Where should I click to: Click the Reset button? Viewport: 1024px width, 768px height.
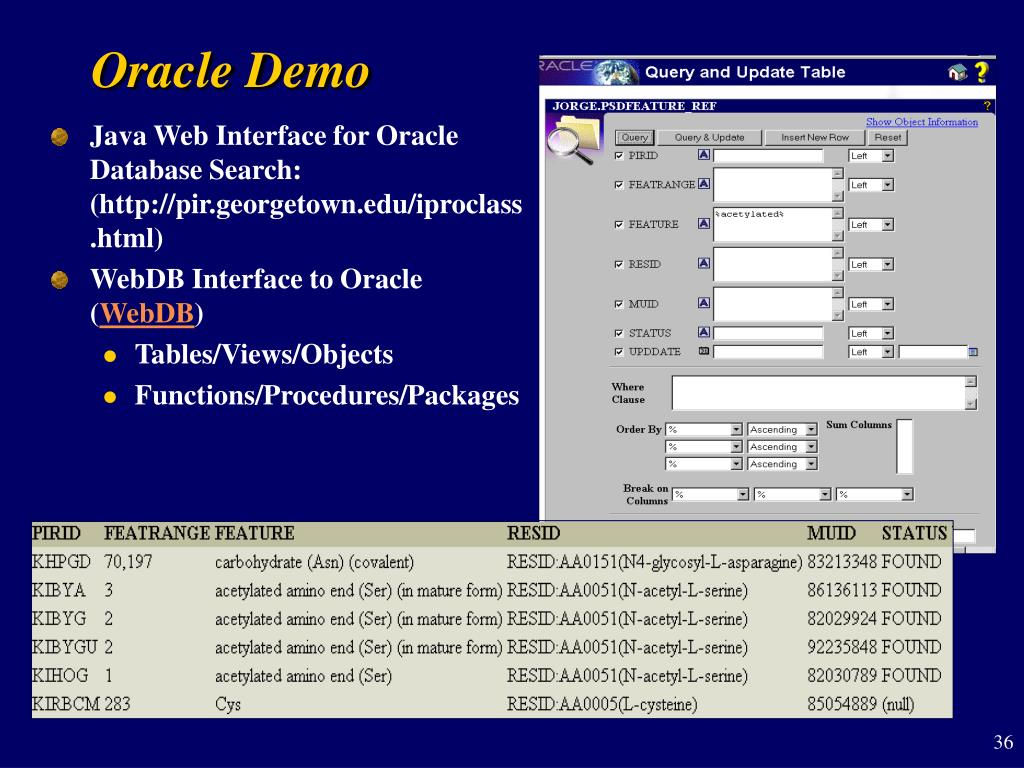tap(888, 137)
